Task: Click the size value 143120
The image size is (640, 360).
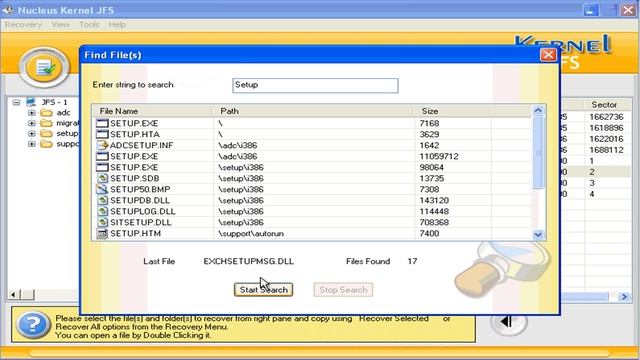Action: click(x=434, y=200)
